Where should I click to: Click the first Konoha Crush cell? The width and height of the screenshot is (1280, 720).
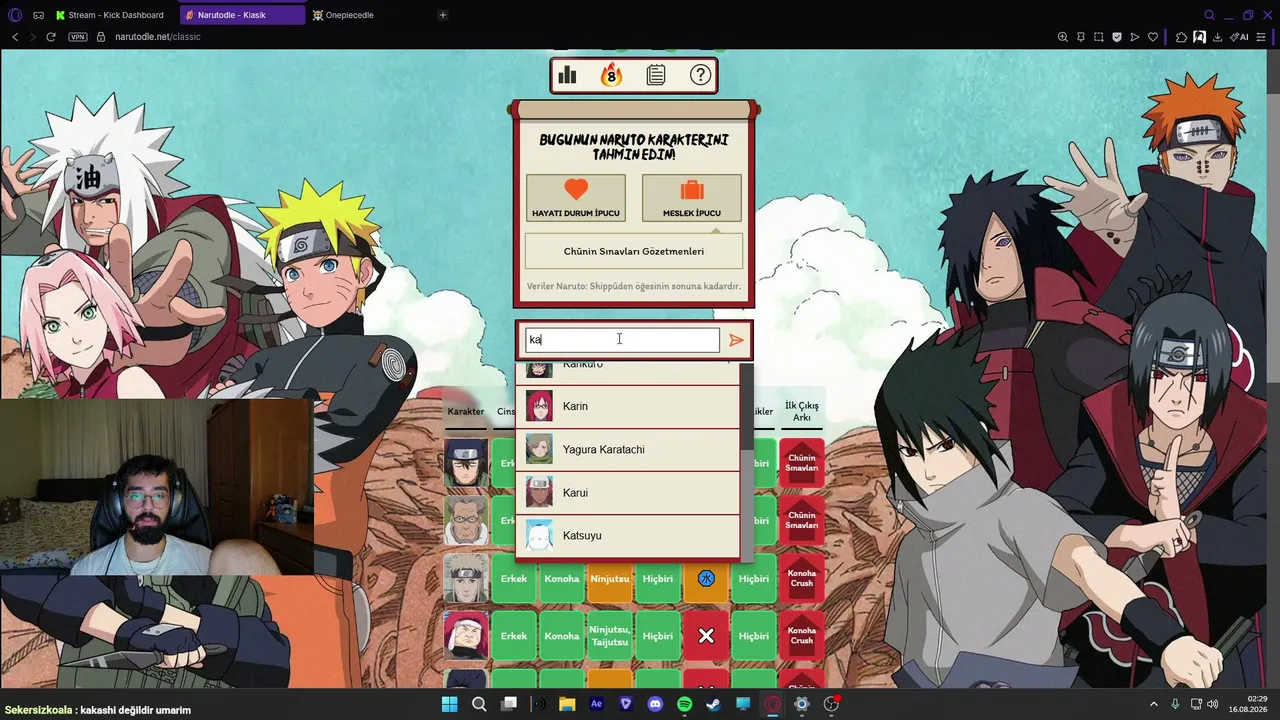[802, 579]
